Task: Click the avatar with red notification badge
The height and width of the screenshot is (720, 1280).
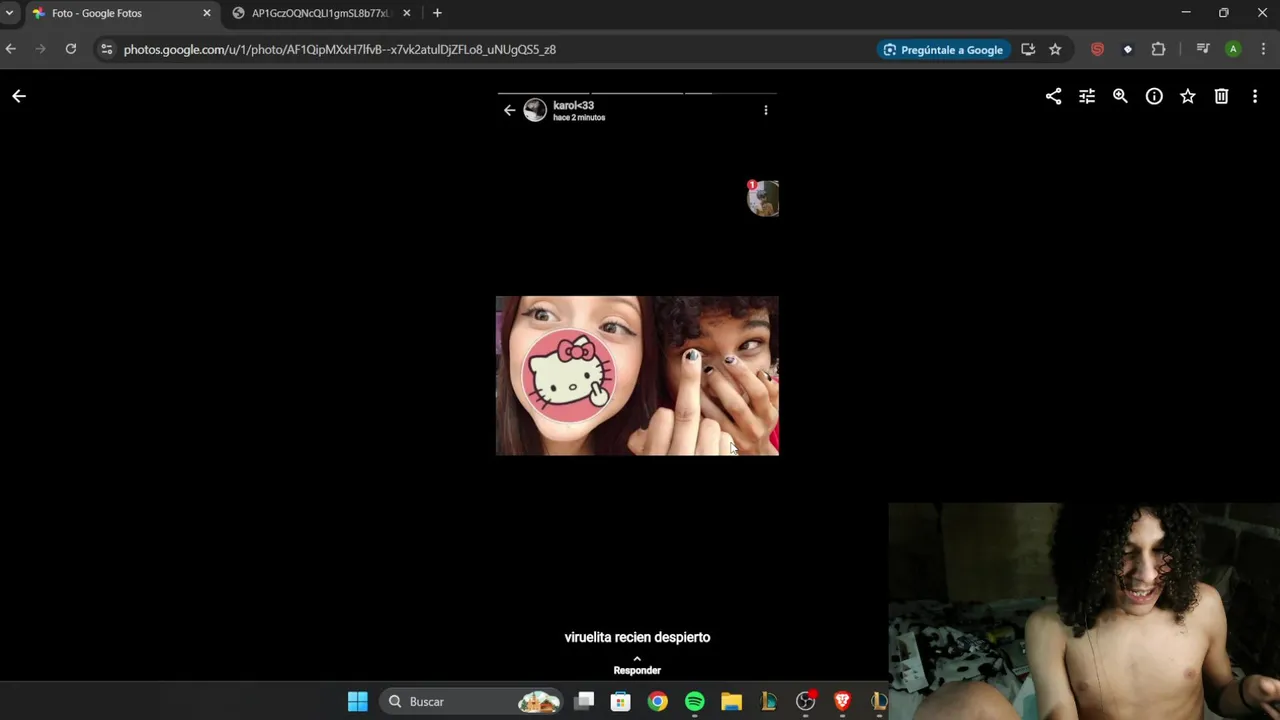Action: 763,198
